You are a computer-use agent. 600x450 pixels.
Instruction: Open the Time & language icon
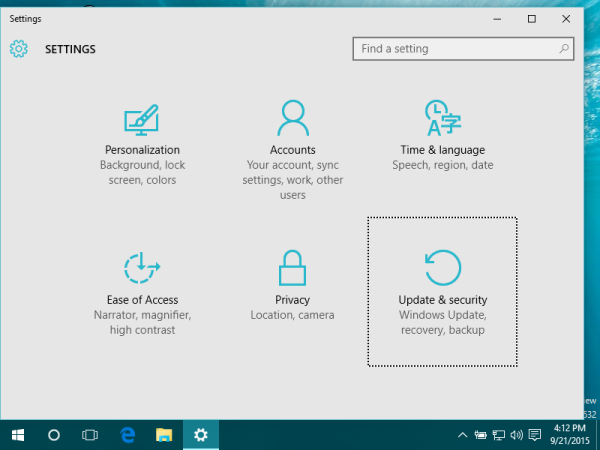point(443,118)
